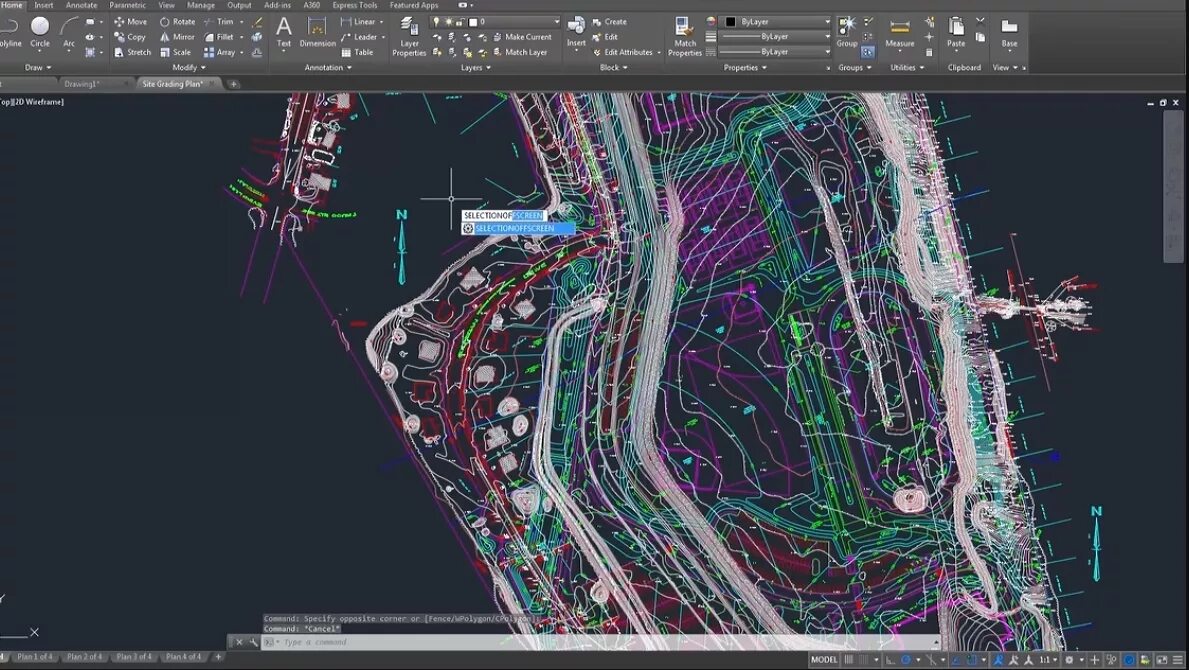Open the lineweight ByLayer dropdown

point(774,36)
